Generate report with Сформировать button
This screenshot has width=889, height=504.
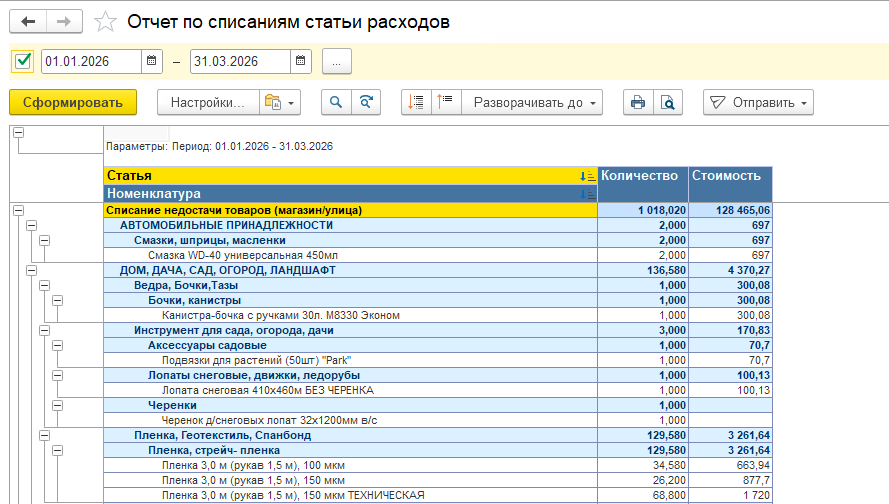(x=73, y=103)
